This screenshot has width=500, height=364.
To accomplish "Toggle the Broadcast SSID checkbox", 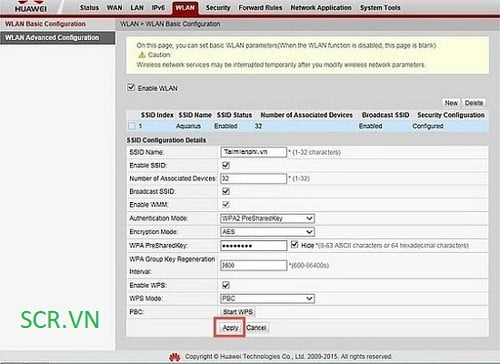I will [226, 191].
